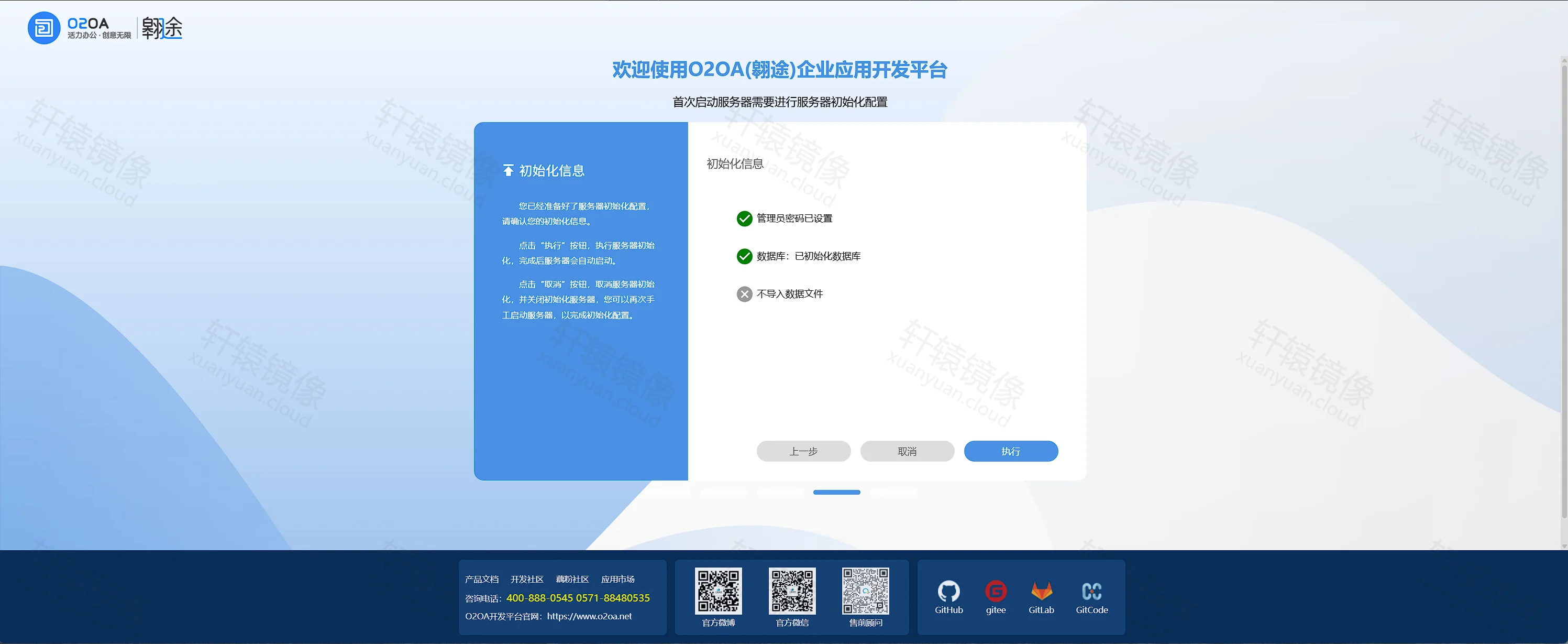Click the 官方微博 QR code
The height and width of the screenshot is (644, 1568).
pyautogui.click(x=718, y=591)
